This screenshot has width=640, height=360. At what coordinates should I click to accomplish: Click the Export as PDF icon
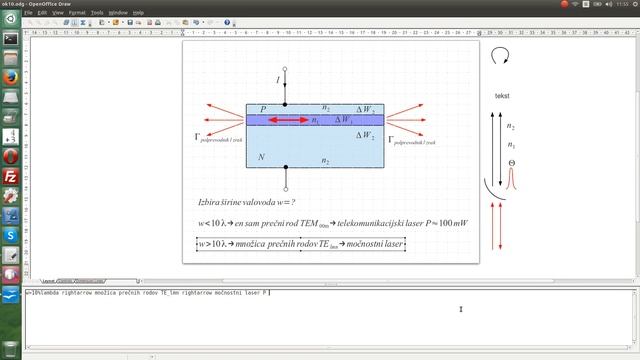point(149,22)
